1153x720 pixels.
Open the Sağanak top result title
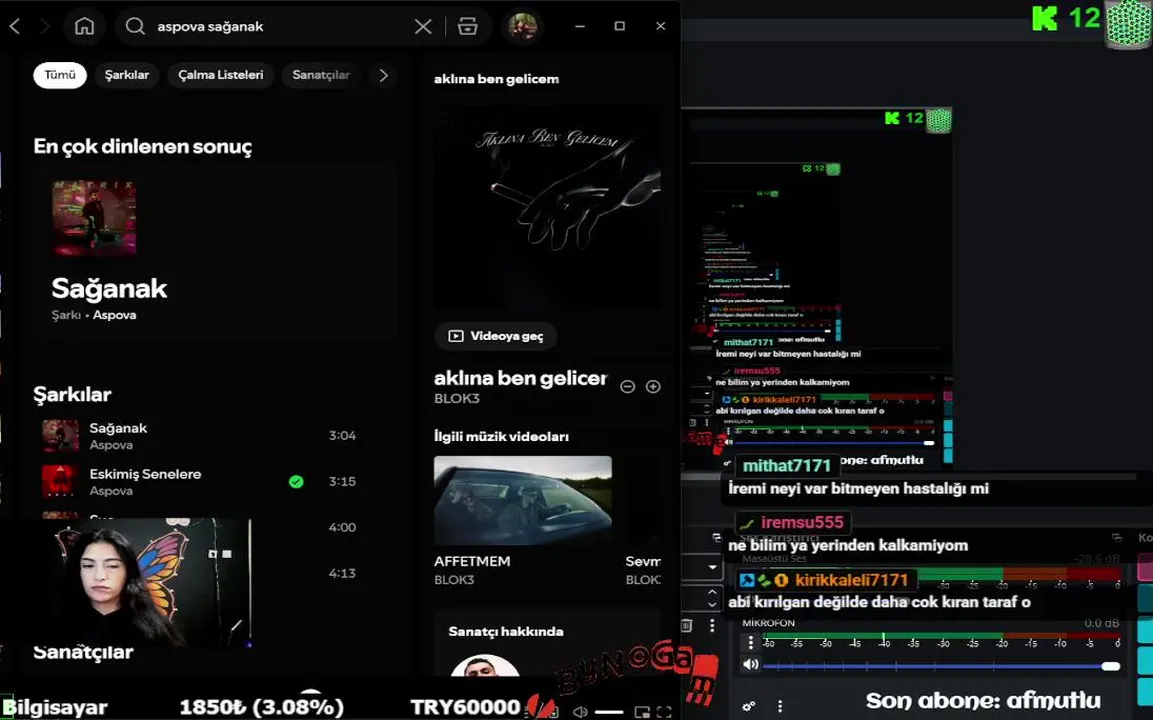point(110,288)
